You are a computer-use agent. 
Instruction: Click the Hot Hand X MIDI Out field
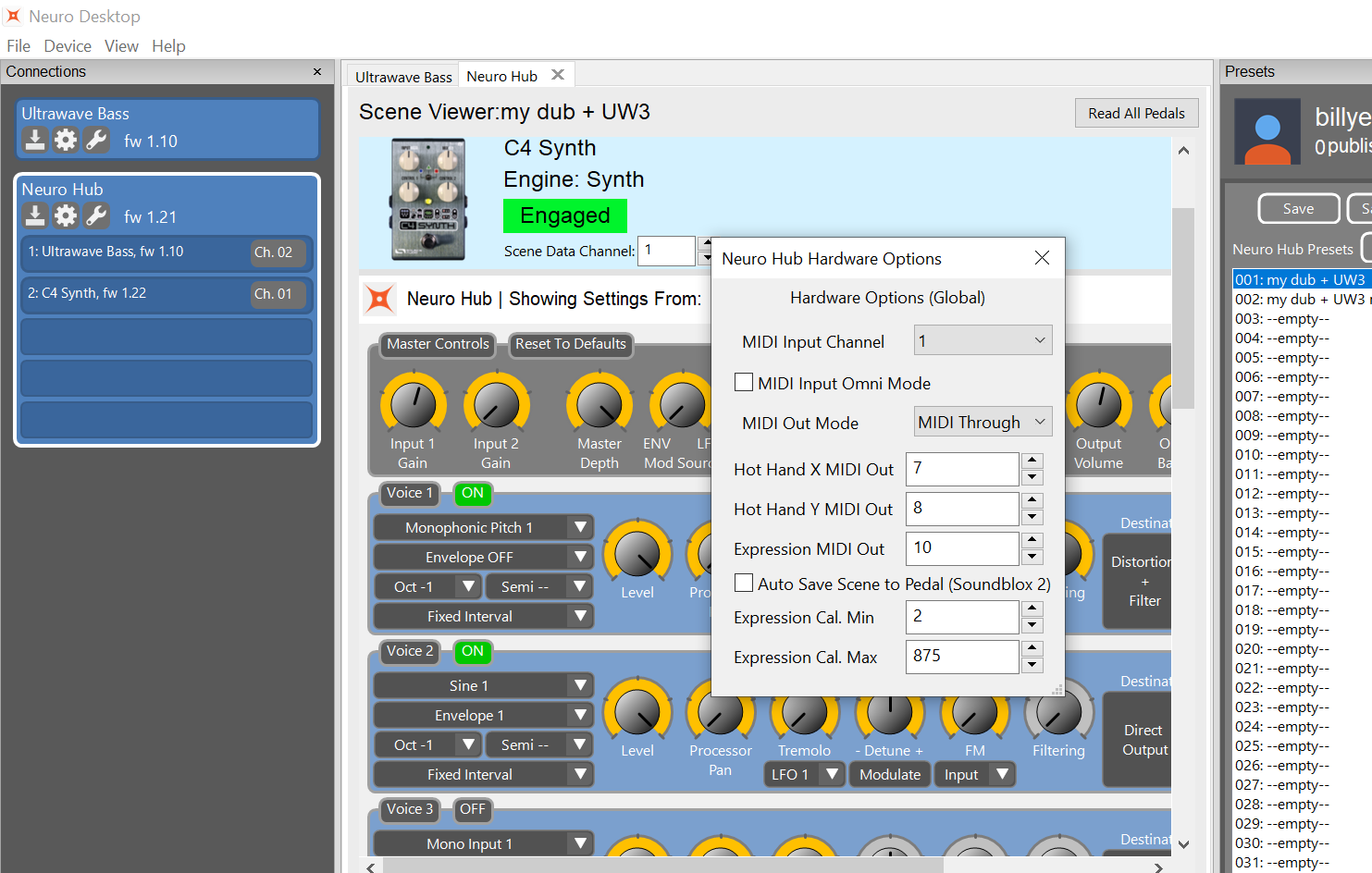coord(962,469)
